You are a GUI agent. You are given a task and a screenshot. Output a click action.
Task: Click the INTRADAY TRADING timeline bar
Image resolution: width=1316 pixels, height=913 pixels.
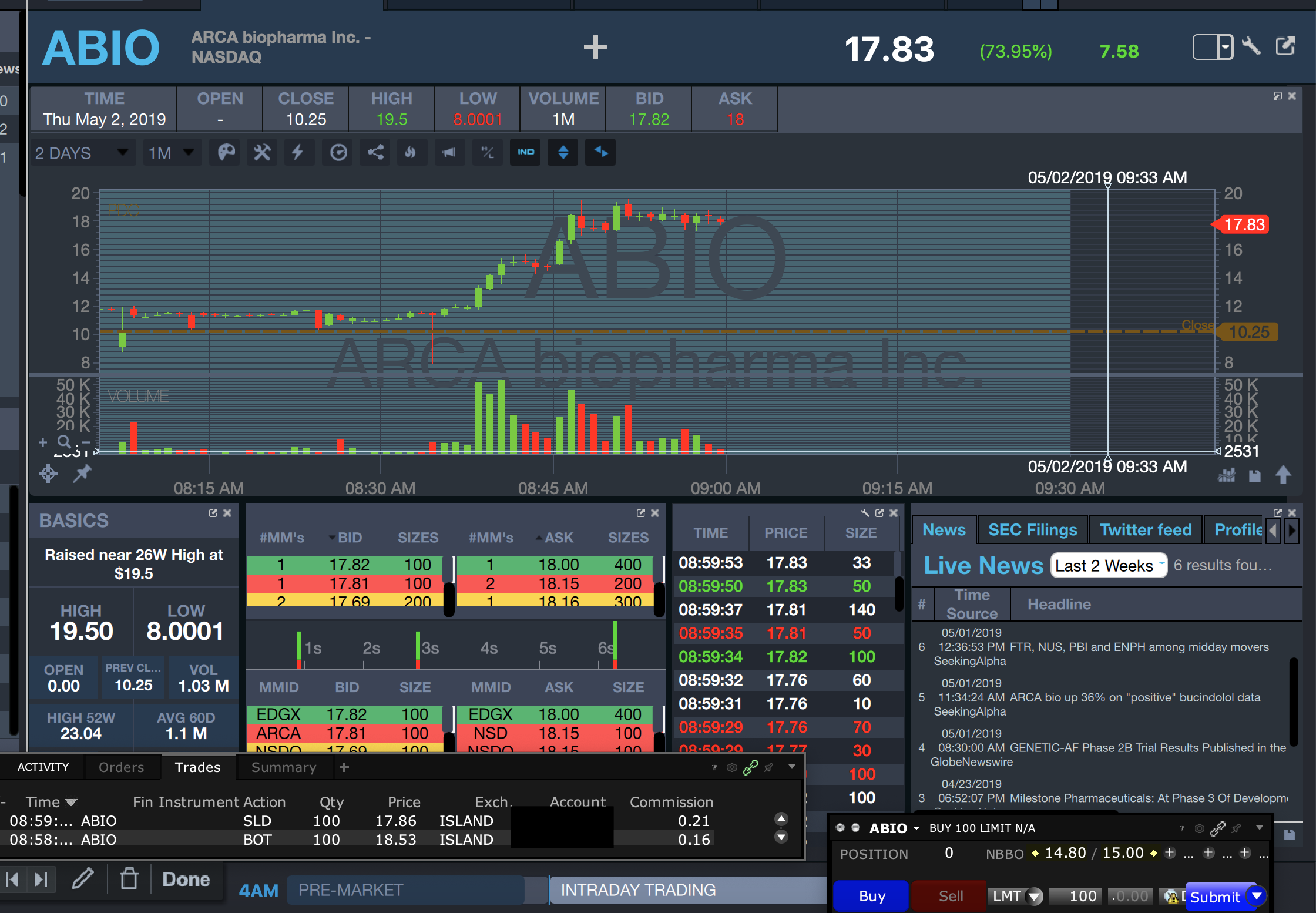pyautogui.click(x=637, y=890)
